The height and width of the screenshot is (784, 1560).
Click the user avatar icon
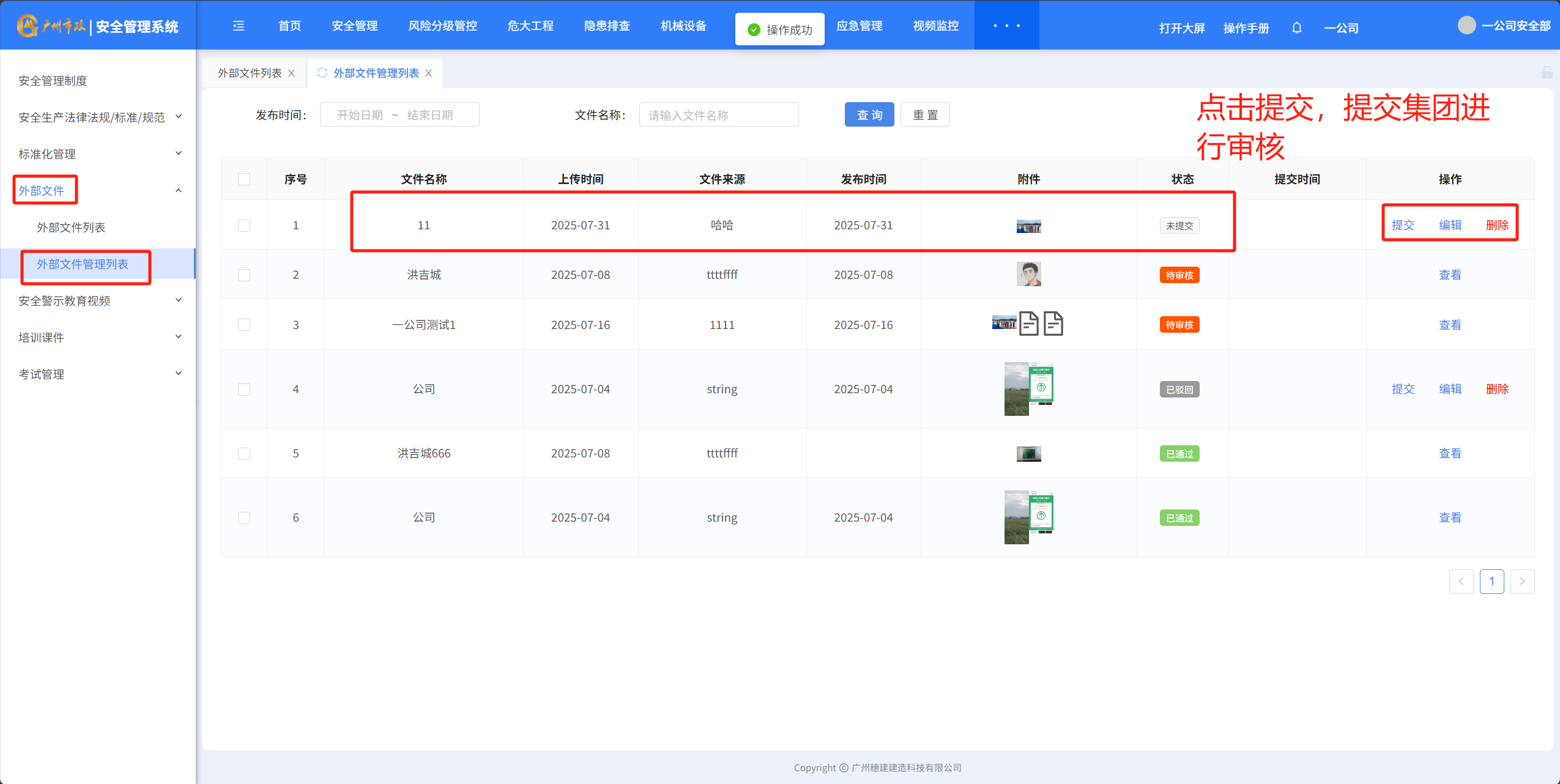click(1466, 26)
